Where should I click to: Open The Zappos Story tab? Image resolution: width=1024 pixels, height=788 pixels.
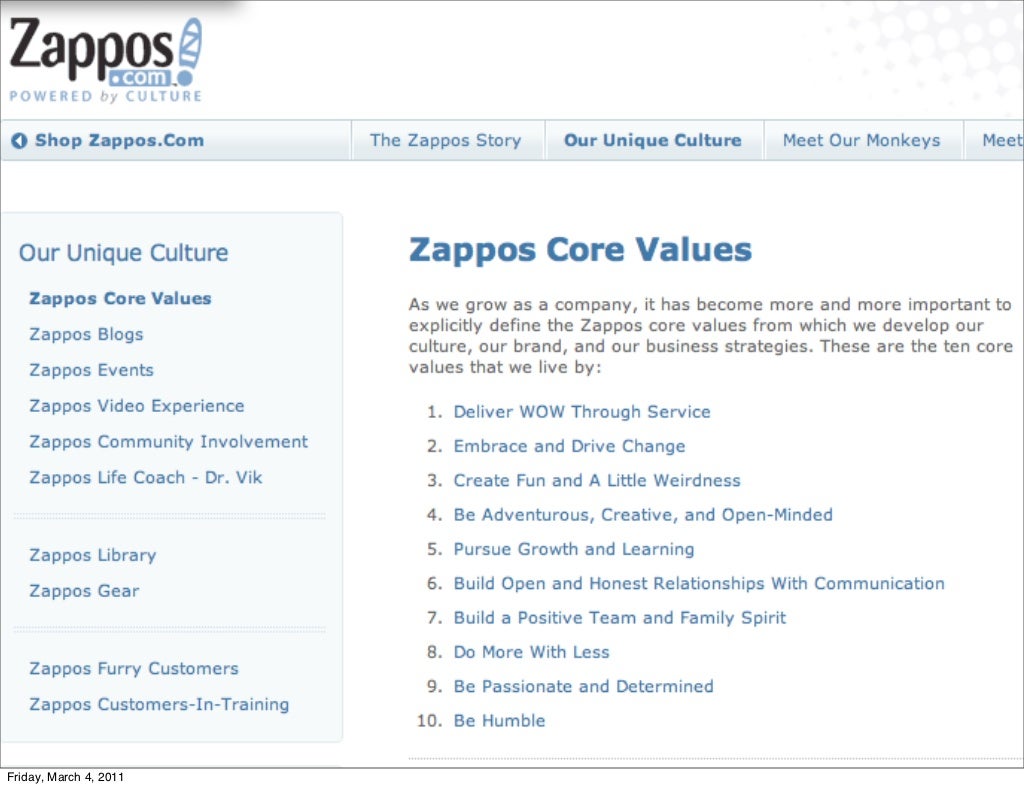click(x=445, y=140)
